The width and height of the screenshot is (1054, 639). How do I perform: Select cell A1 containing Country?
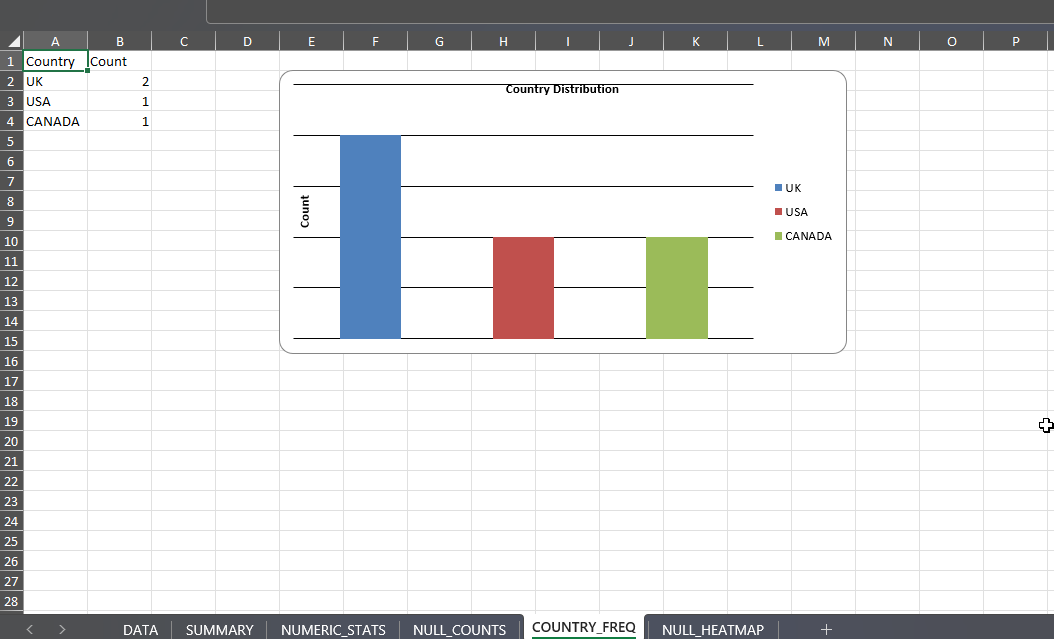pyautogui.click(x=55, y=61)
